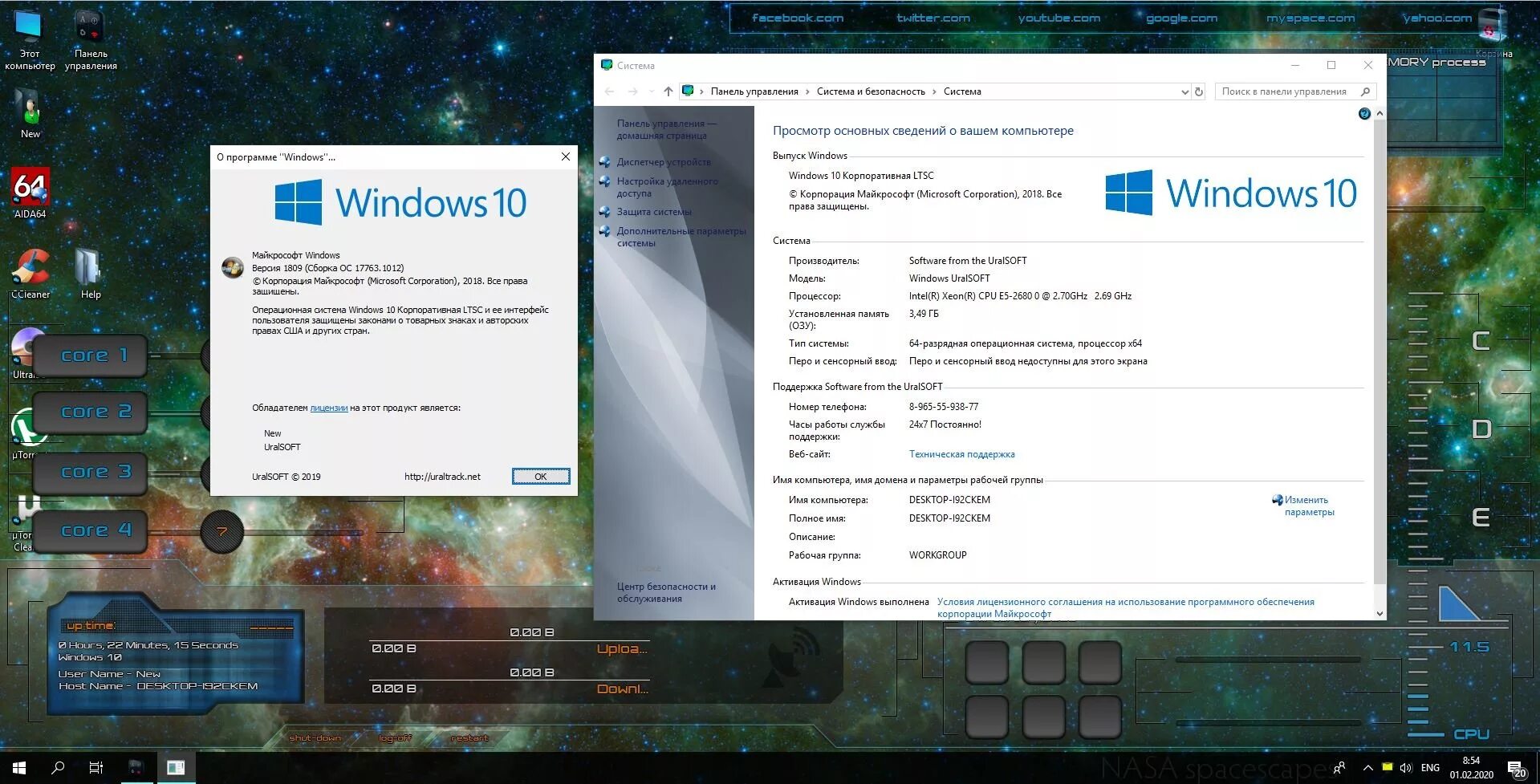Open the Этот компьютер desktop icon
The width and height of the screenshot is (1540, 784).
pyautogui.click(x=29, y=39)
